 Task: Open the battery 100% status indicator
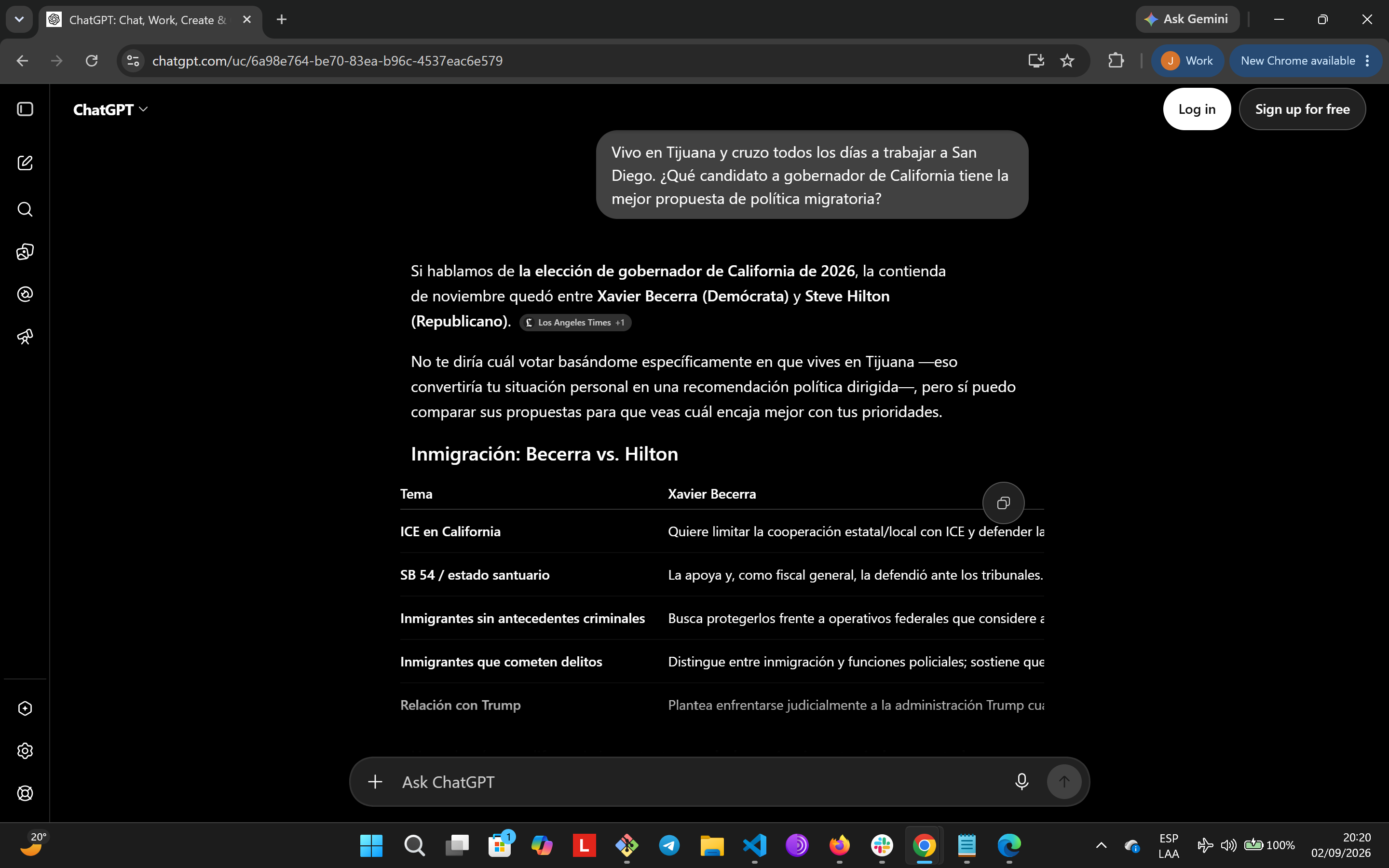tap(1269, 845)
